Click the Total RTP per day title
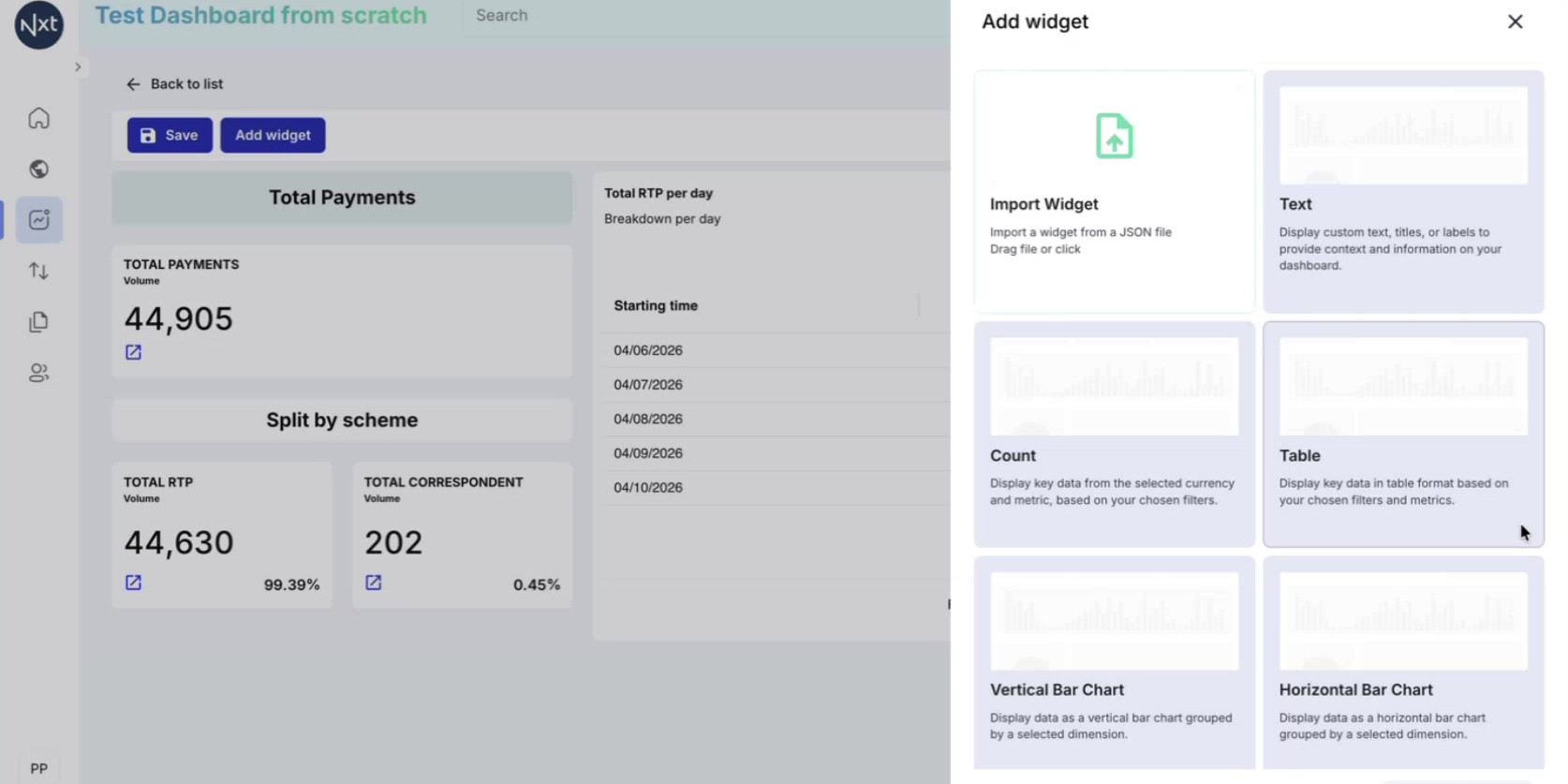The image size is (1568, 784). click(658, 193)
